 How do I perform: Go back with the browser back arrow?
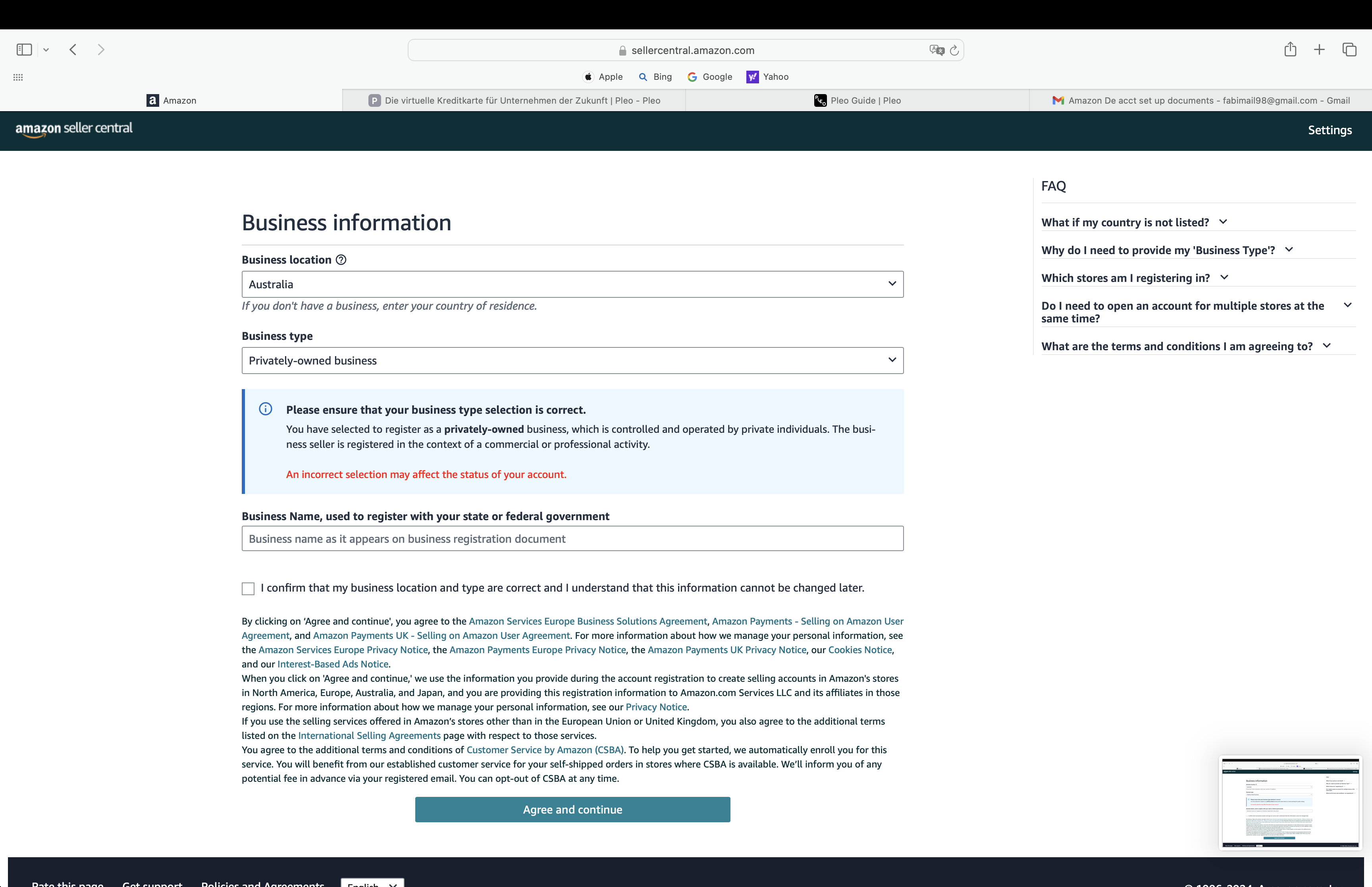click(73, 50)
